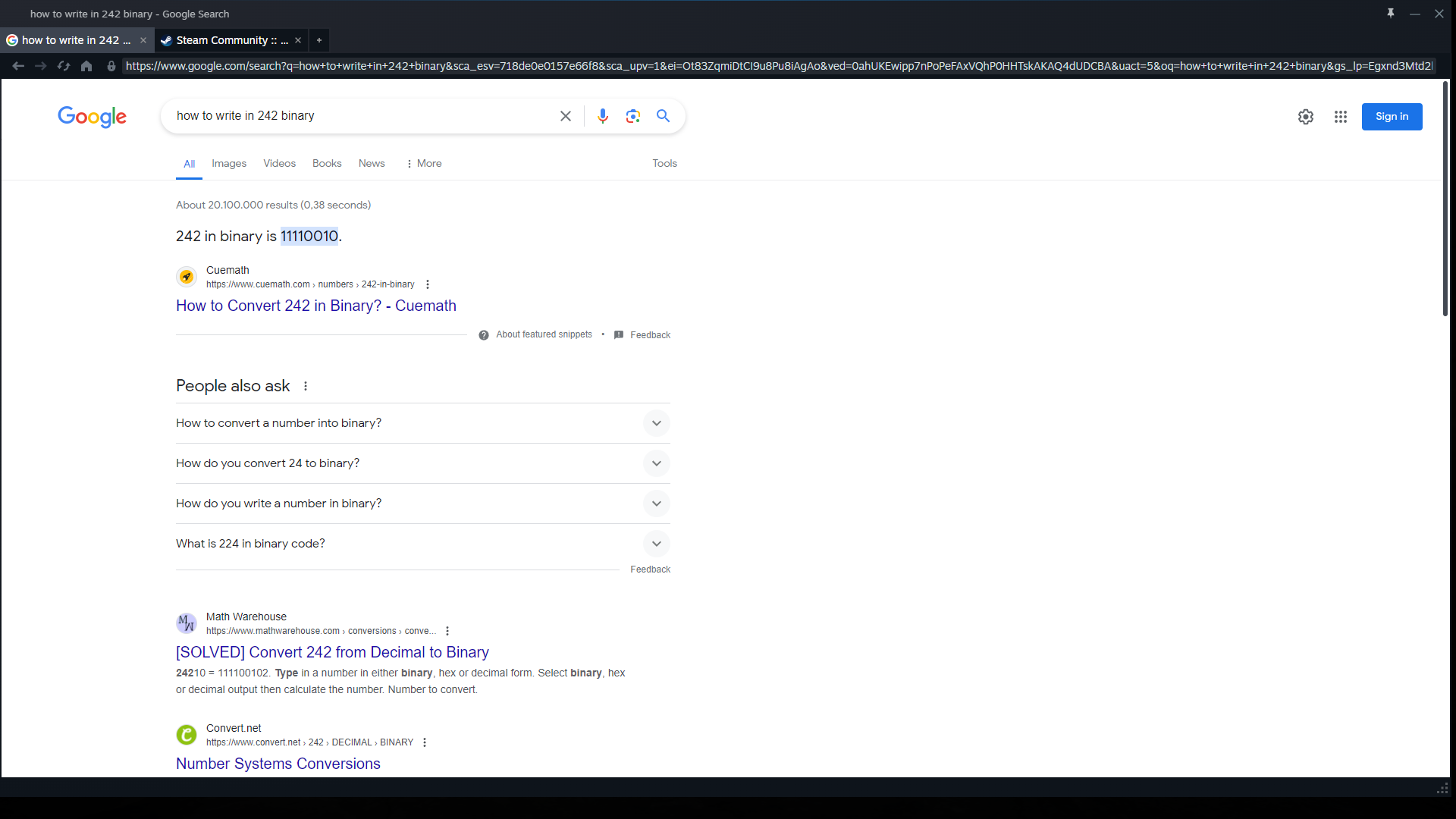The image size is (1456, 819).
Task: Open the More search filters dropdown
Action: coord(424,163)
